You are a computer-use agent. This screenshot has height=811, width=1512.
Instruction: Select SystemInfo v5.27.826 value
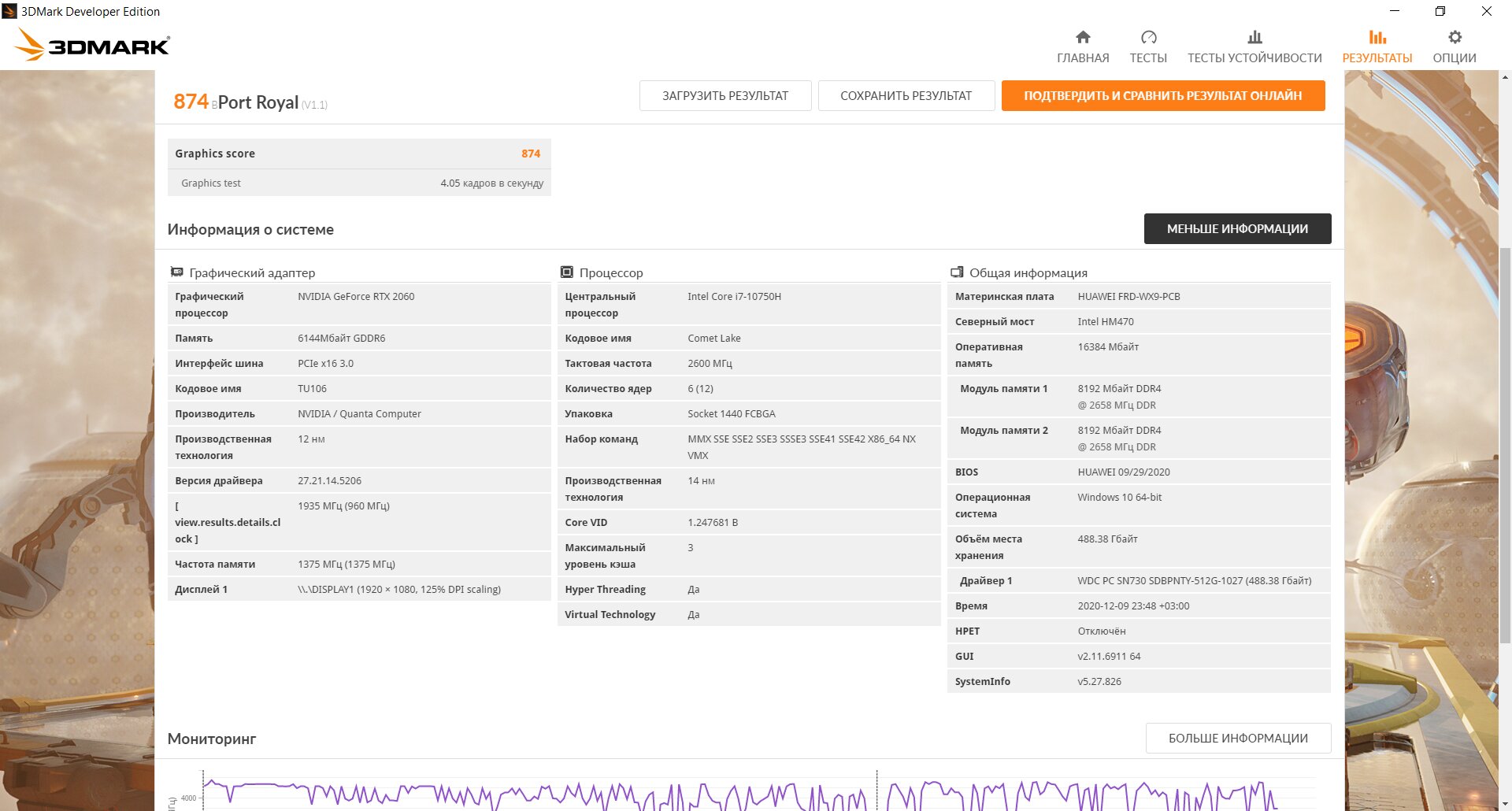point(1099,682)
